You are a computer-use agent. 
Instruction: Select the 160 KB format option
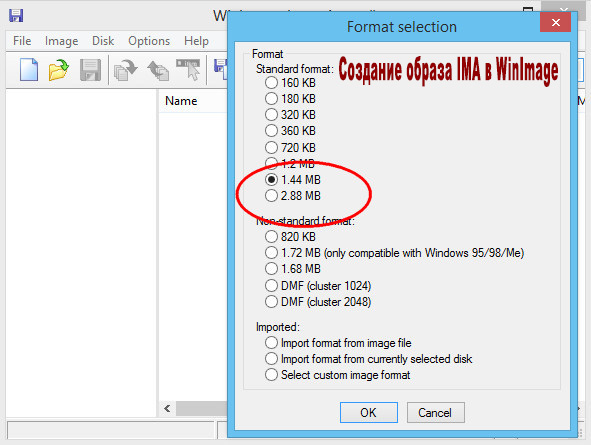tap(290, 83)
